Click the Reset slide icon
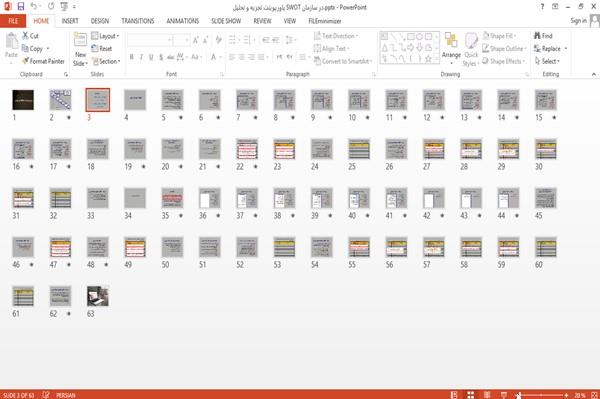This screenshot has height=399, width=600. click(95, 49)
